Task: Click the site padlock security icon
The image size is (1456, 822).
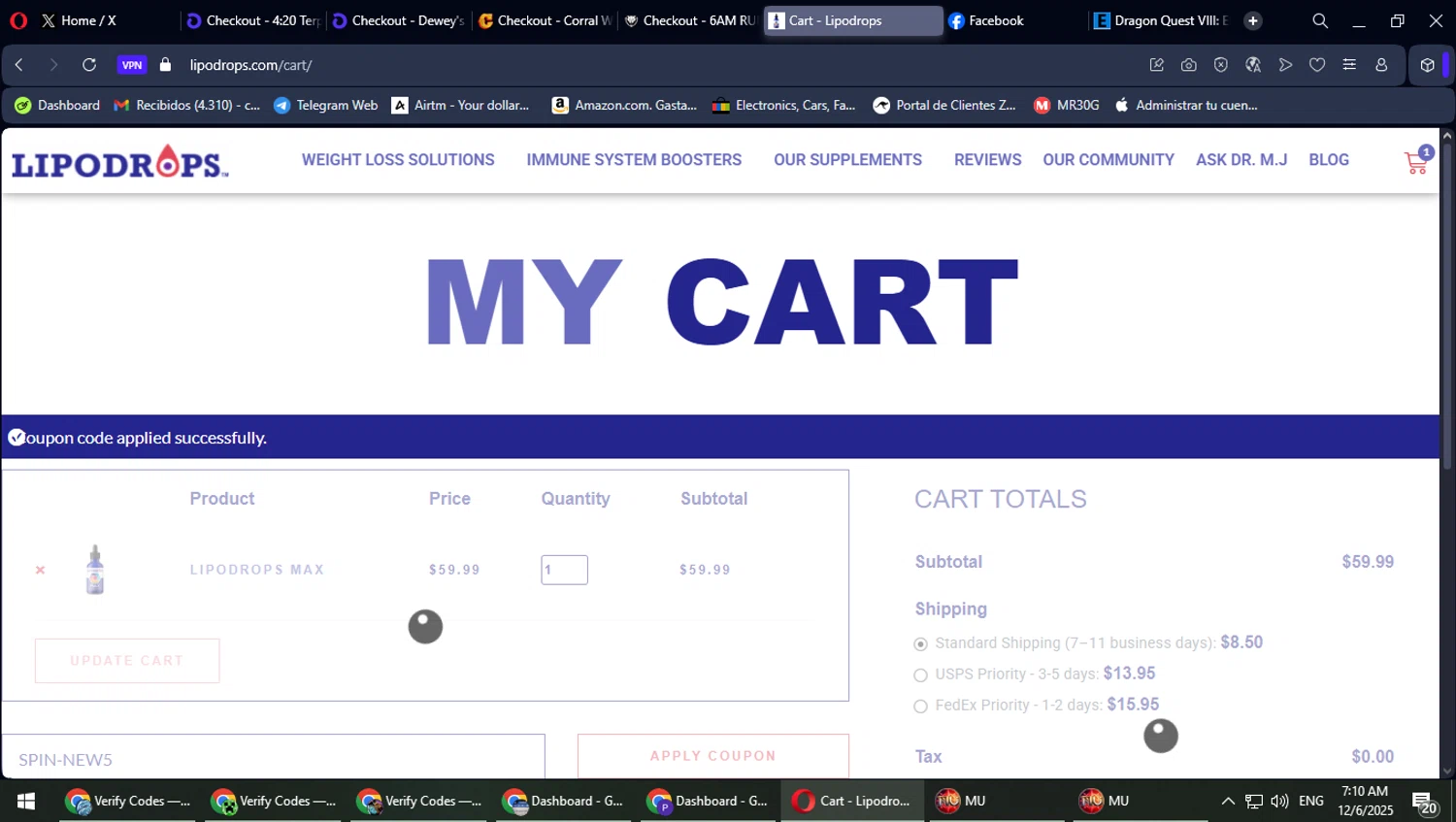Action: (166, 65)
